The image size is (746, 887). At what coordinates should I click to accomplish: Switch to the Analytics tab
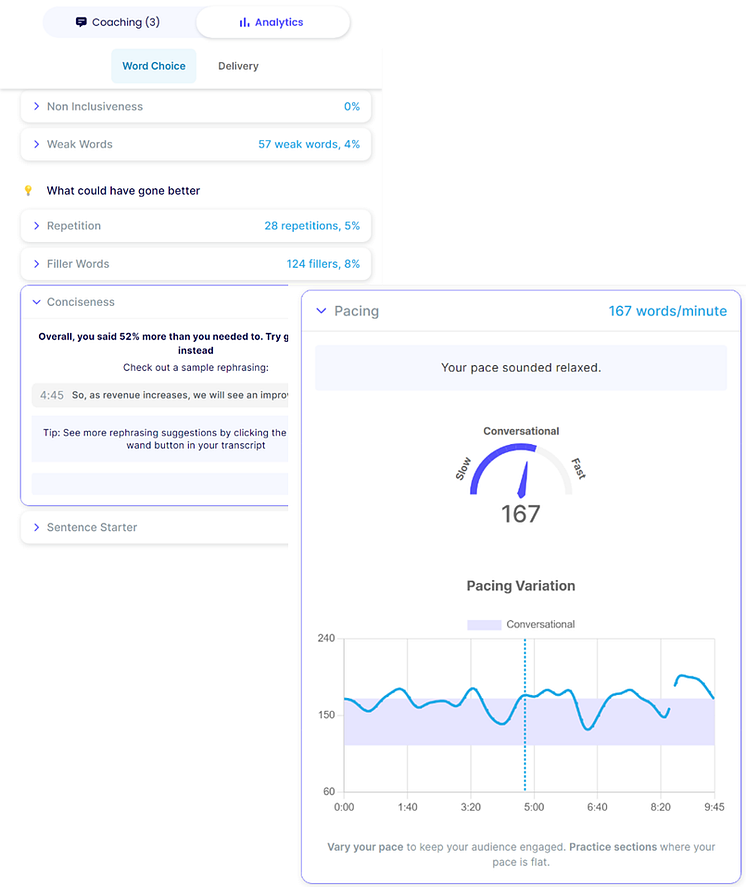click(x=272, y=22)
